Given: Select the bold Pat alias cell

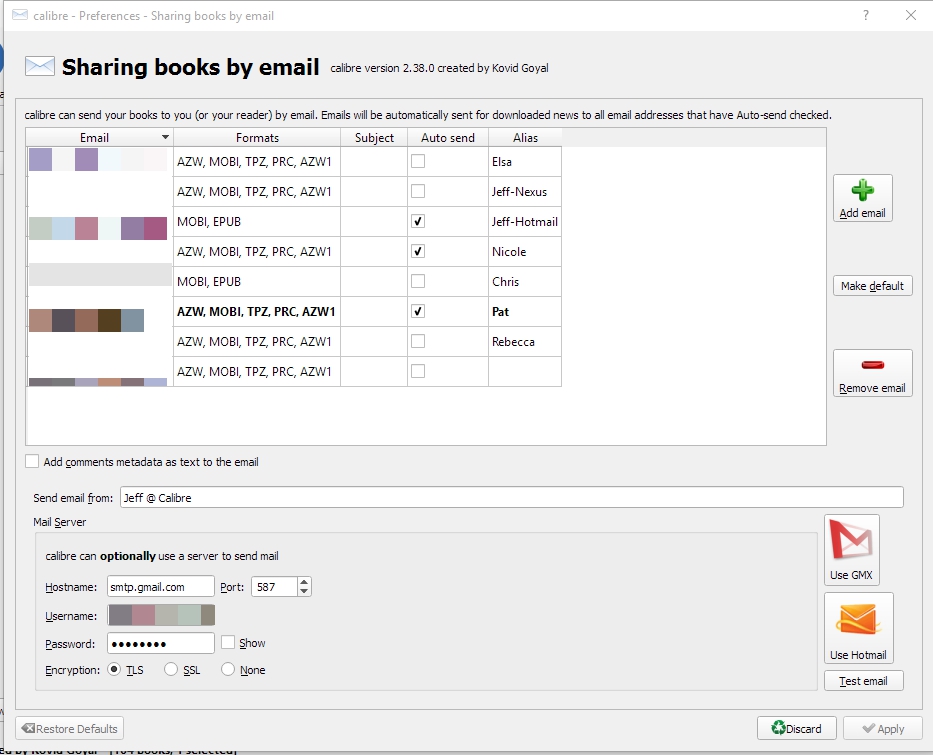Looking at the screenshot, I should [x=525, y=312].
